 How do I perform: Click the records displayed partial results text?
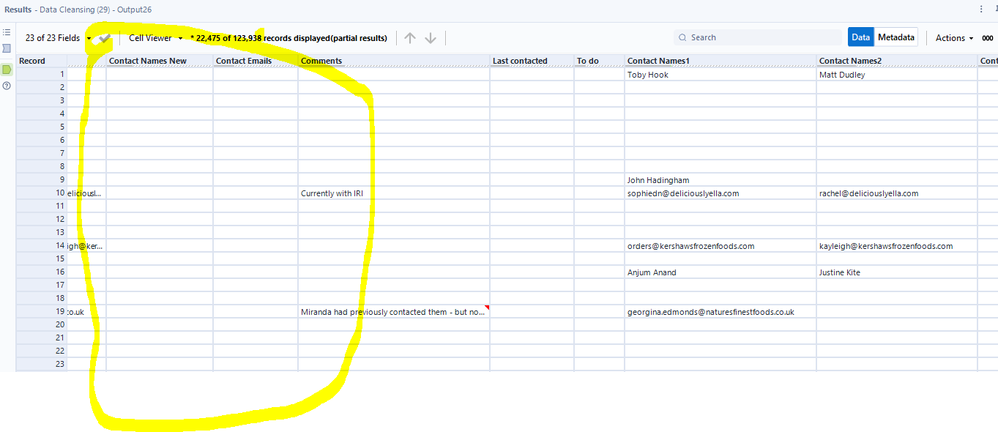pos(289,38)
